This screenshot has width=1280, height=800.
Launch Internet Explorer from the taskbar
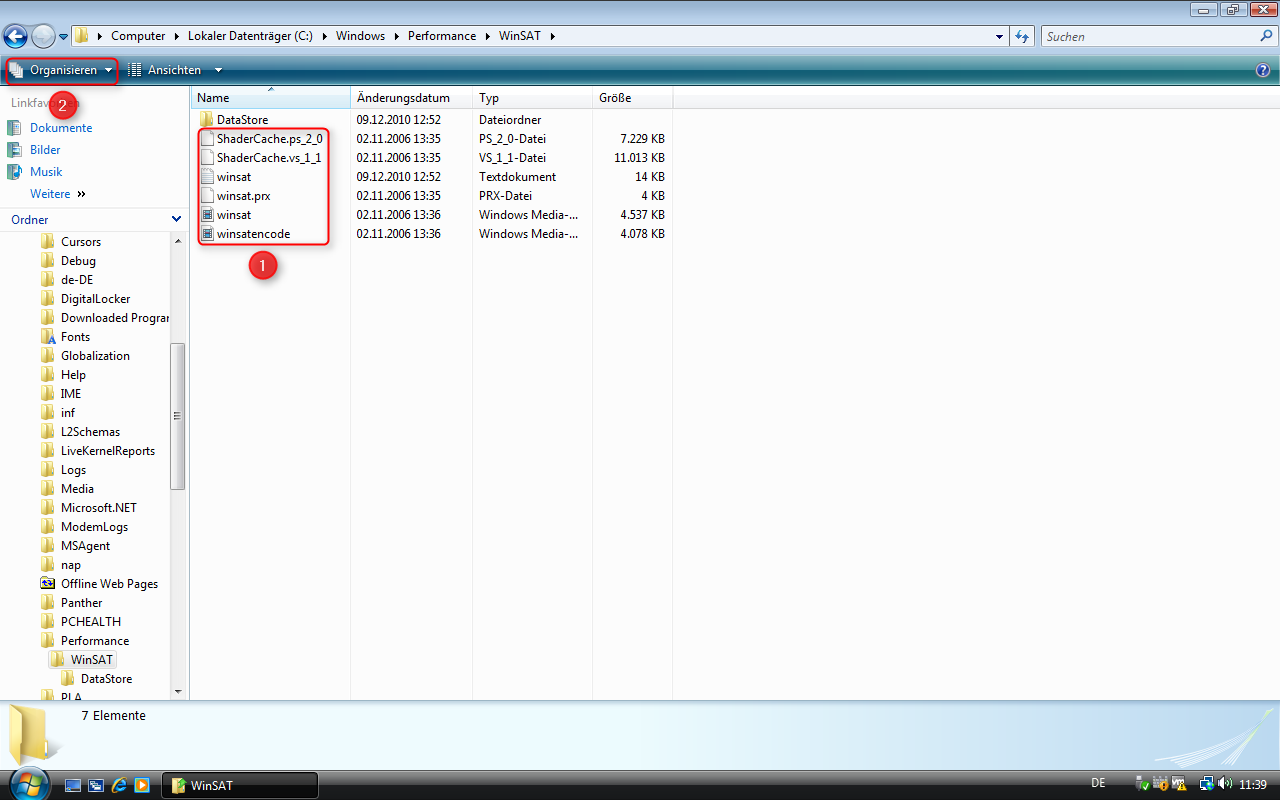[x=119, y=785]
